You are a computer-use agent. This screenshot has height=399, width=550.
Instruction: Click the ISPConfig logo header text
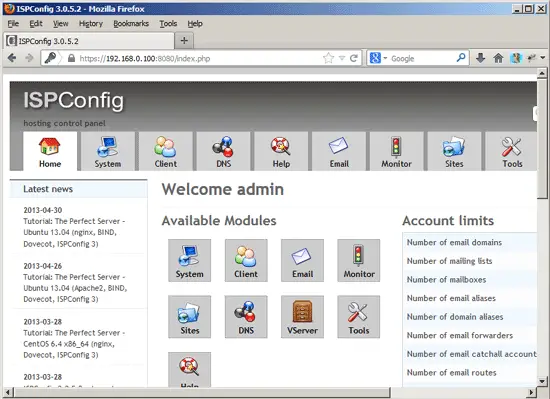[x=74, y=101]
